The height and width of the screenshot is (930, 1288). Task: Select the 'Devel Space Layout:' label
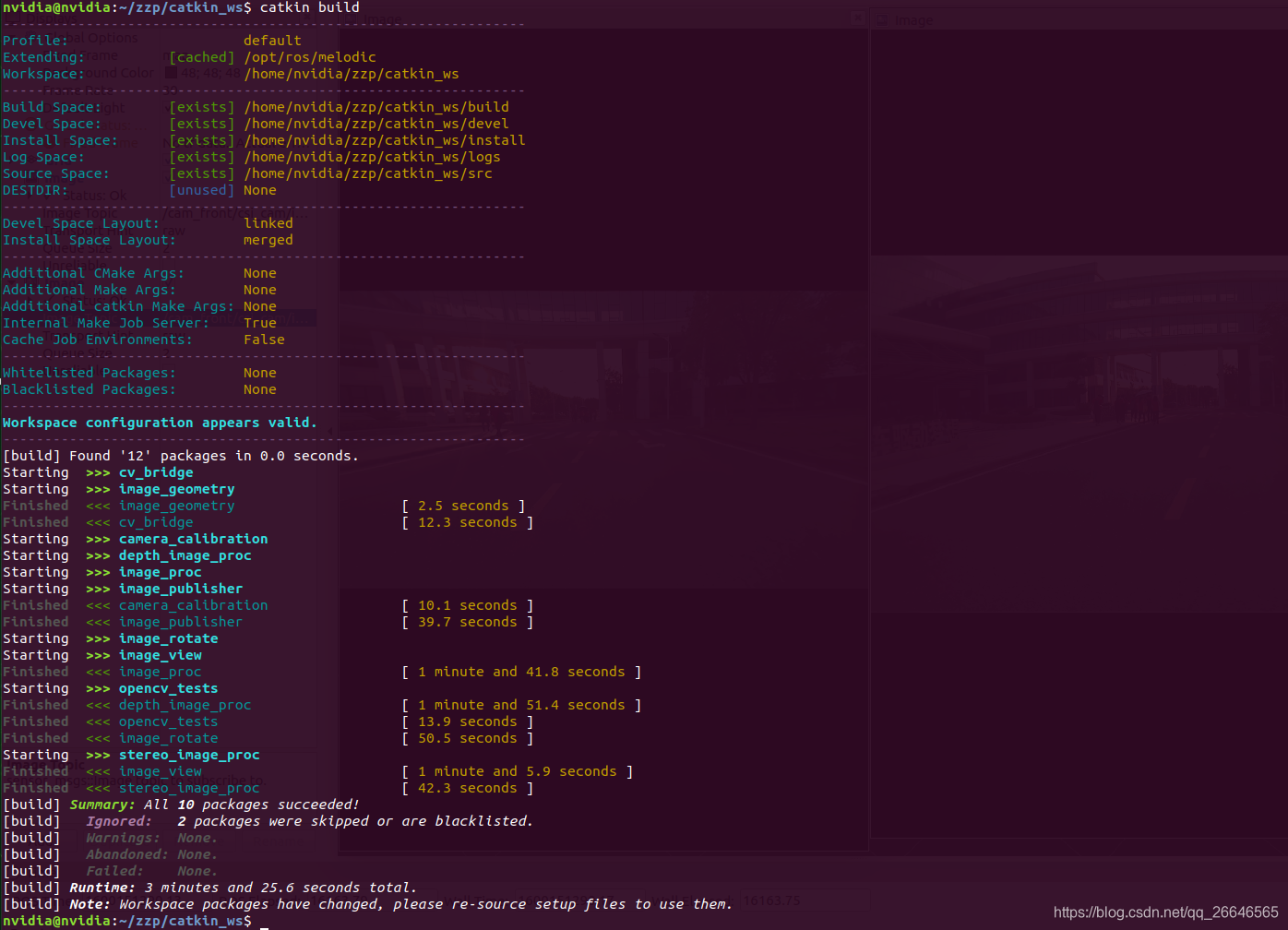[x=81, y=223]
